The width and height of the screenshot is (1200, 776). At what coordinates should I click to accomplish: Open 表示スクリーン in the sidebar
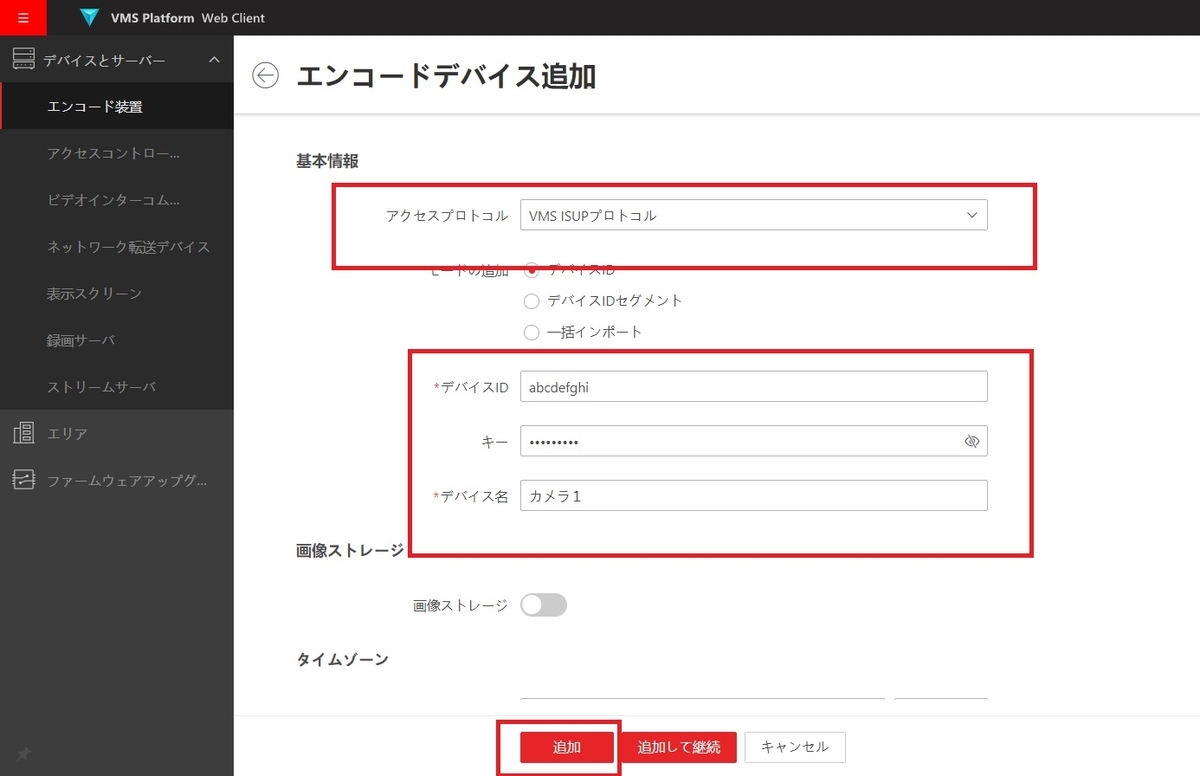tap(117, 293)
